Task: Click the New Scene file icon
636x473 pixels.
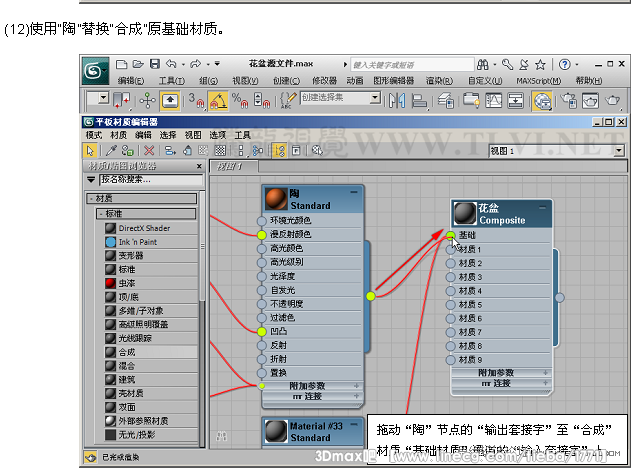Action: click(x=121, y=64)
